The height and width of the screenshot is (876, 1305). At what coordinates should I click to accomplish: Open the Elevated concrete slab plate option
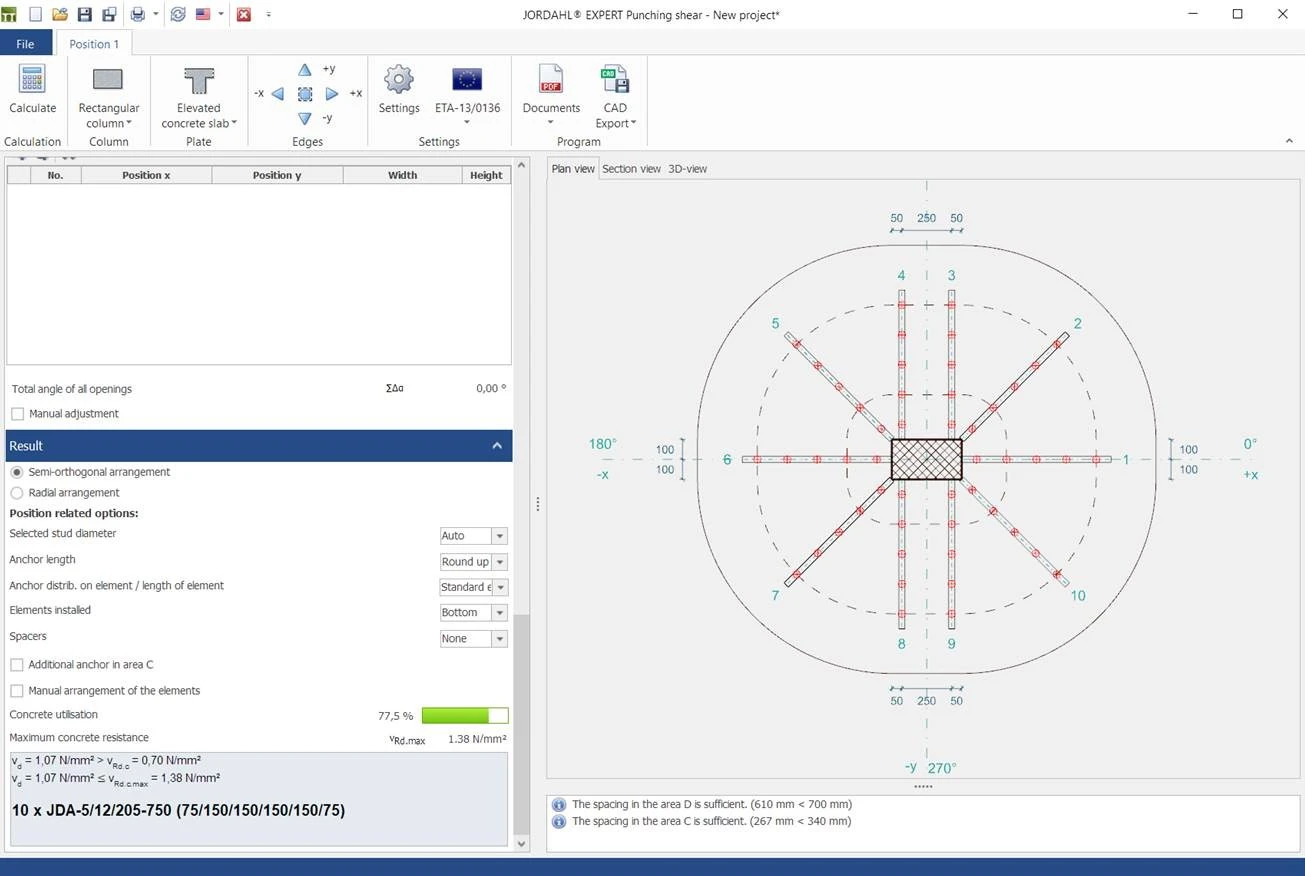pos(199,97)
